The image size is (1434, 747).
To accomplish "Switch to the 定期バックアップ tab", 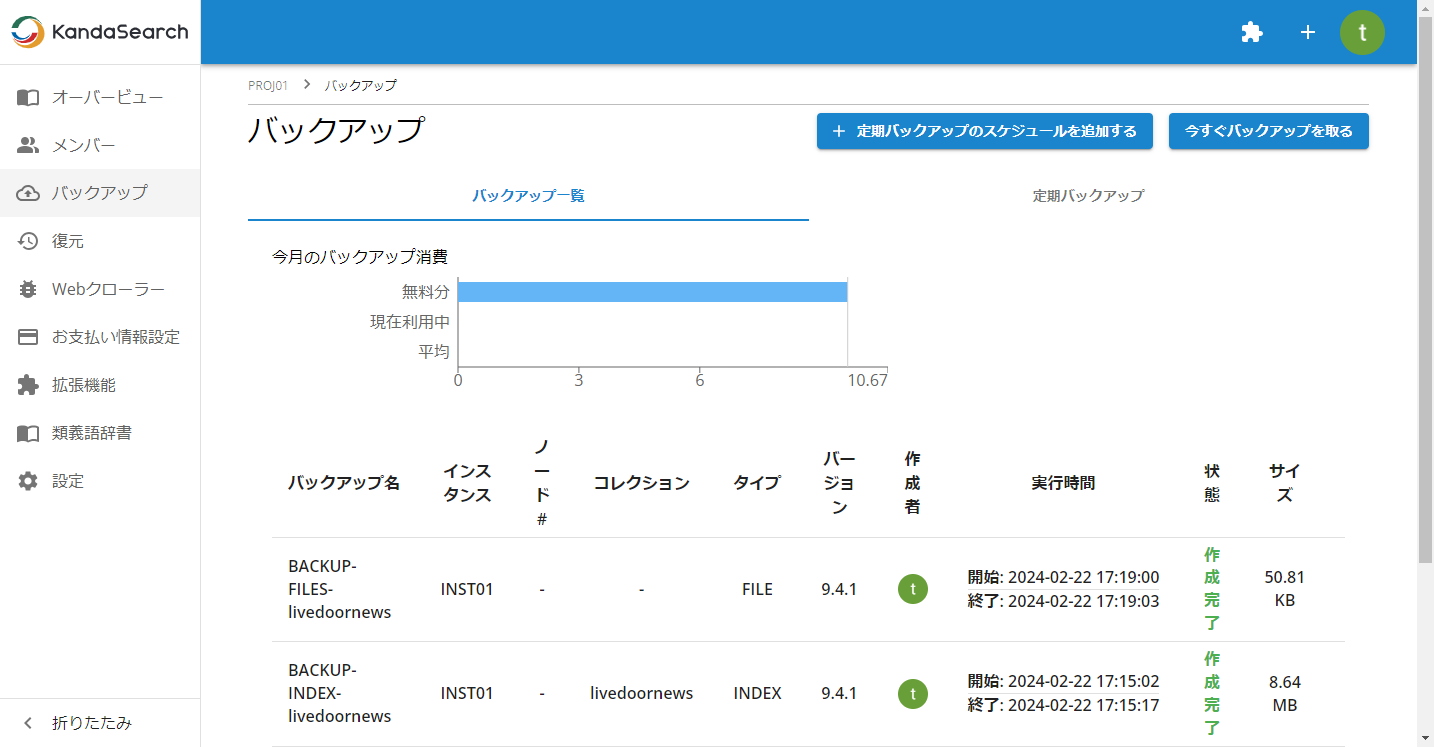I will 1088,196.
